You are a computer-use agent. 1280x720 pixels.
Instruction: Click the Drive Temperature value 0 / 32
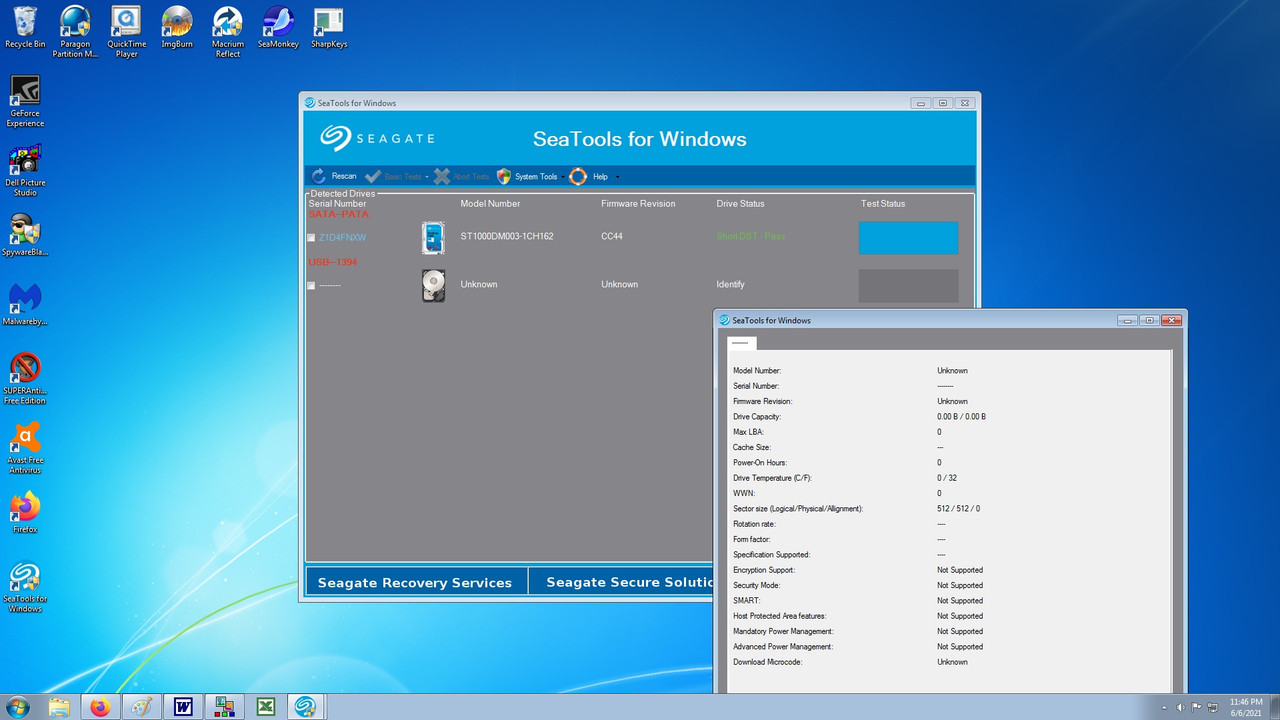[947, 478]
